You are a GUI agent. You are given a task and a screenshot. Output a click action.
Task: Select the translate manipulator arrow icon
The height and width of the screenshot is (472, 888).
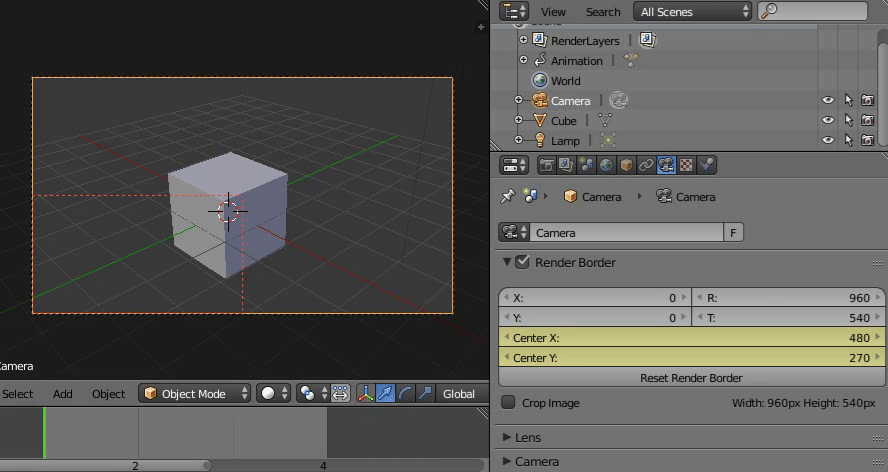click(x=385, y=393)
